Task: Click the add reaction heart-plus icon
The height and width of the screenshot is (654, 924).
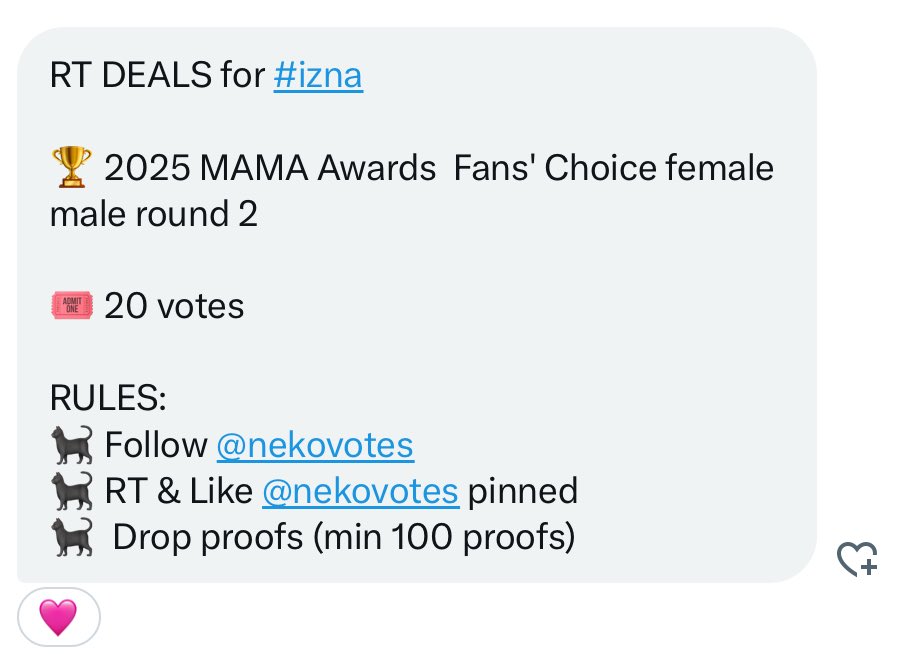Action: [857, 559]
